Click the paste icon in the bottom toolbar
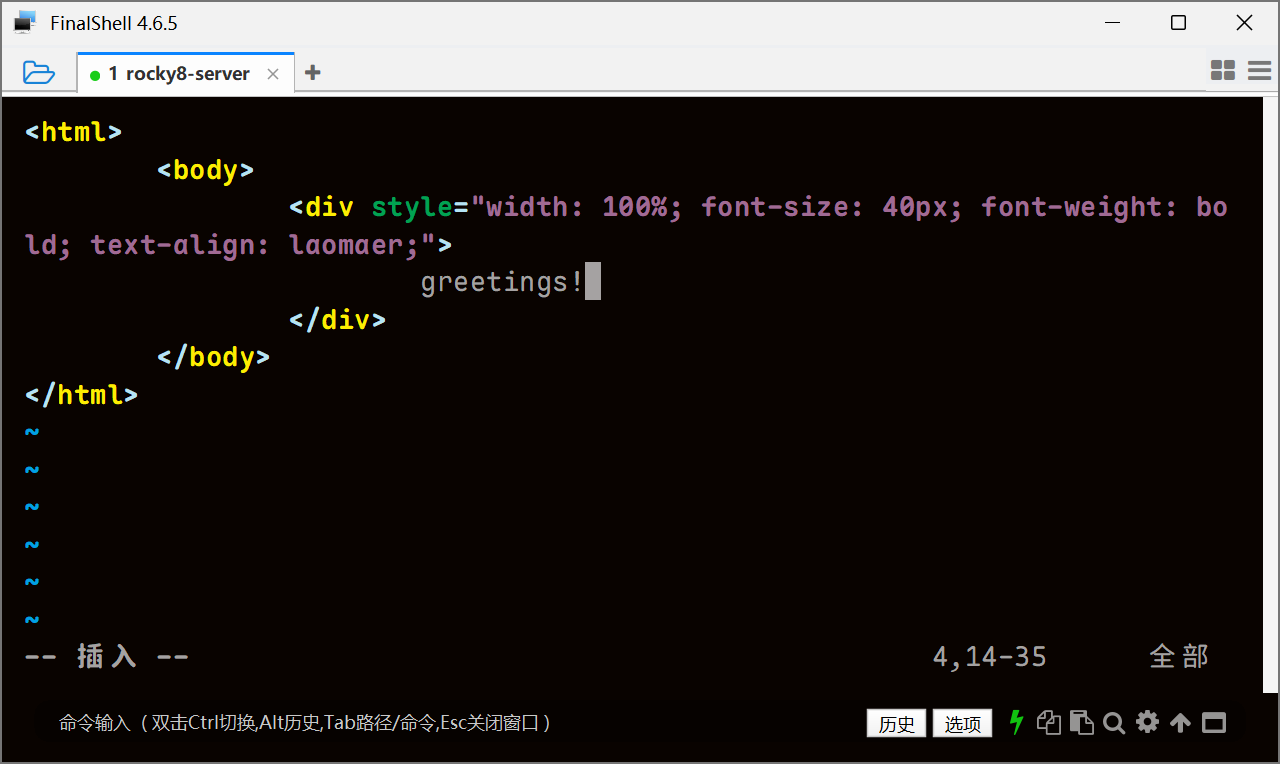This screenshot has height=764, width=1280. 1082,722
